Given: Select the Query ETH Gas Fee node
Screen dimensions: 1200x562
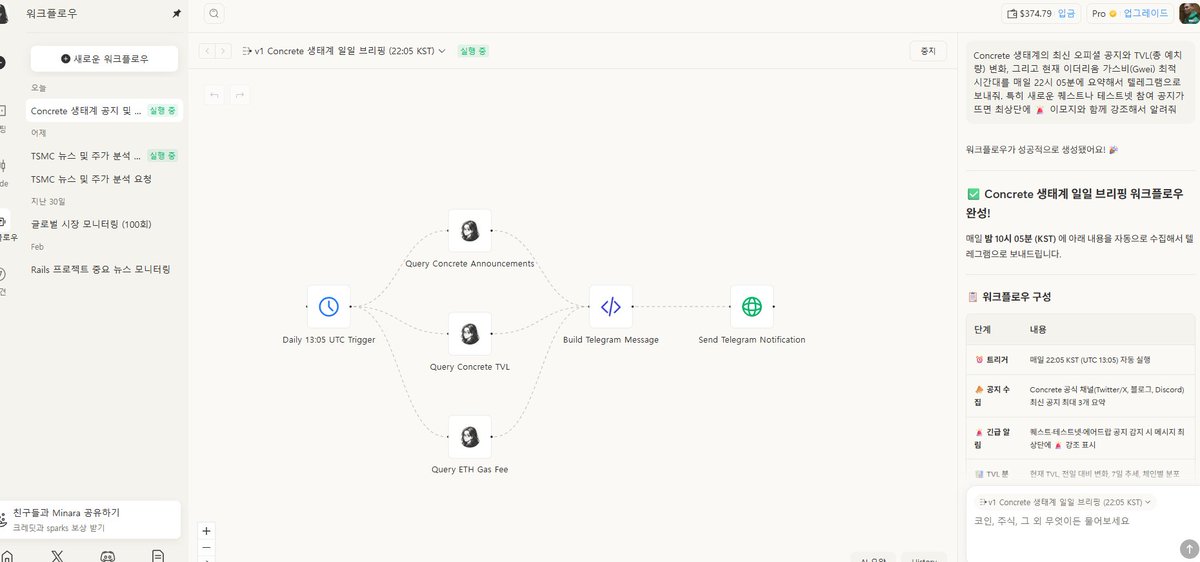Looking at the screenshot, I should [x=470, y=437].
